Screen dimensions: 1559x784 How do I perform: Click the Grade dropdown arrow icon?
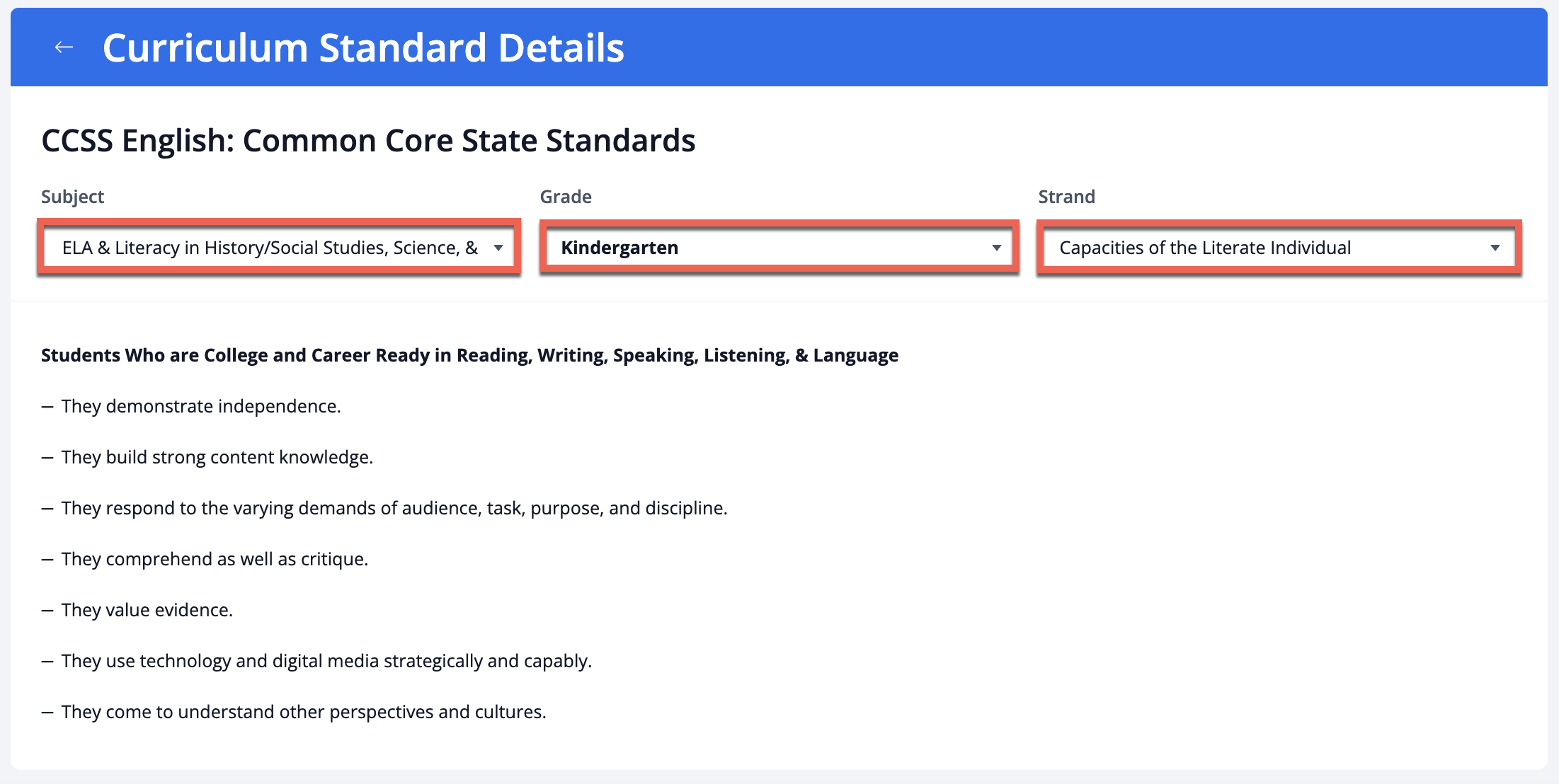coord(997,248)
